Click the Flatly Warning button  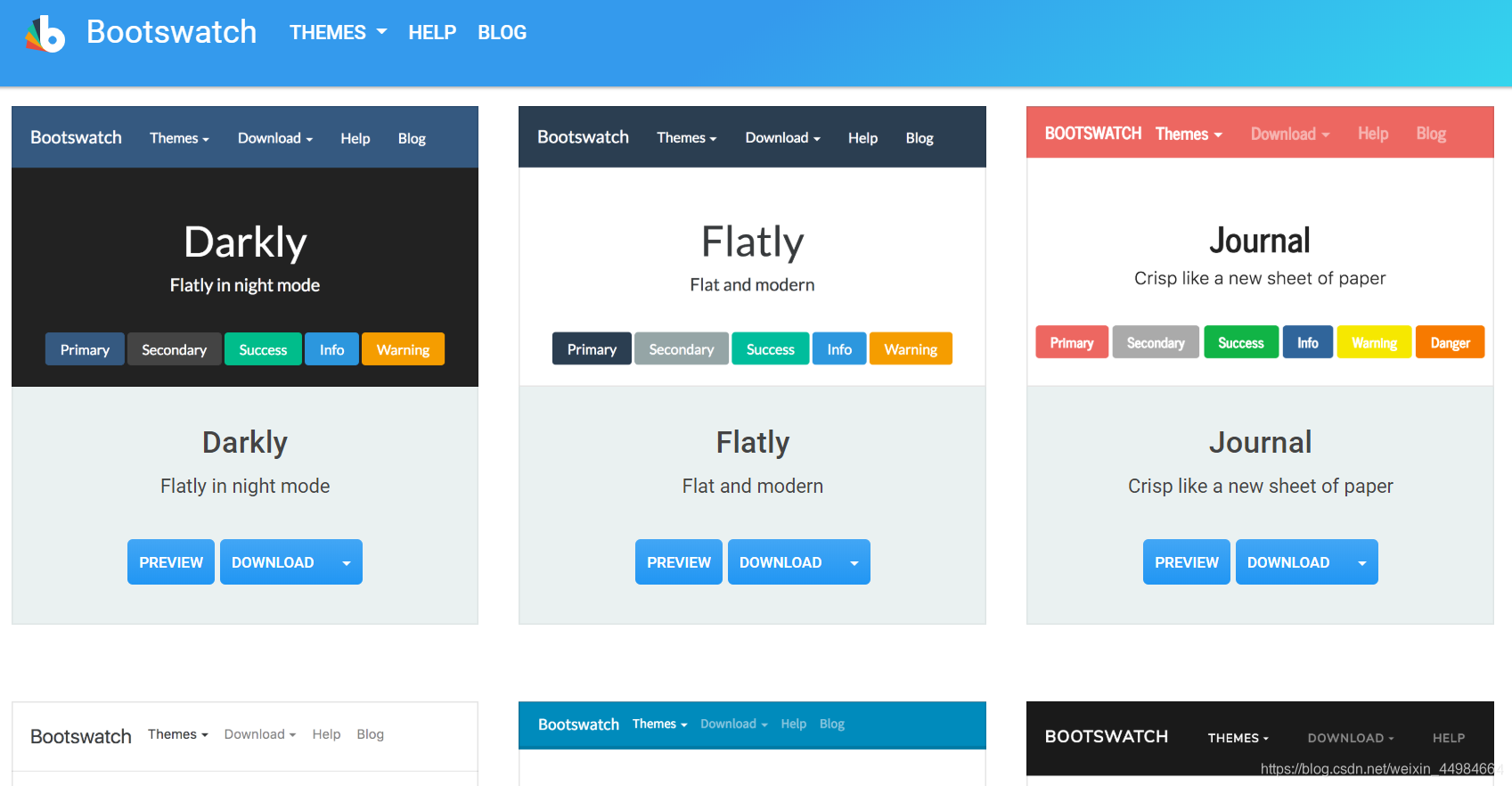[911, 349]
